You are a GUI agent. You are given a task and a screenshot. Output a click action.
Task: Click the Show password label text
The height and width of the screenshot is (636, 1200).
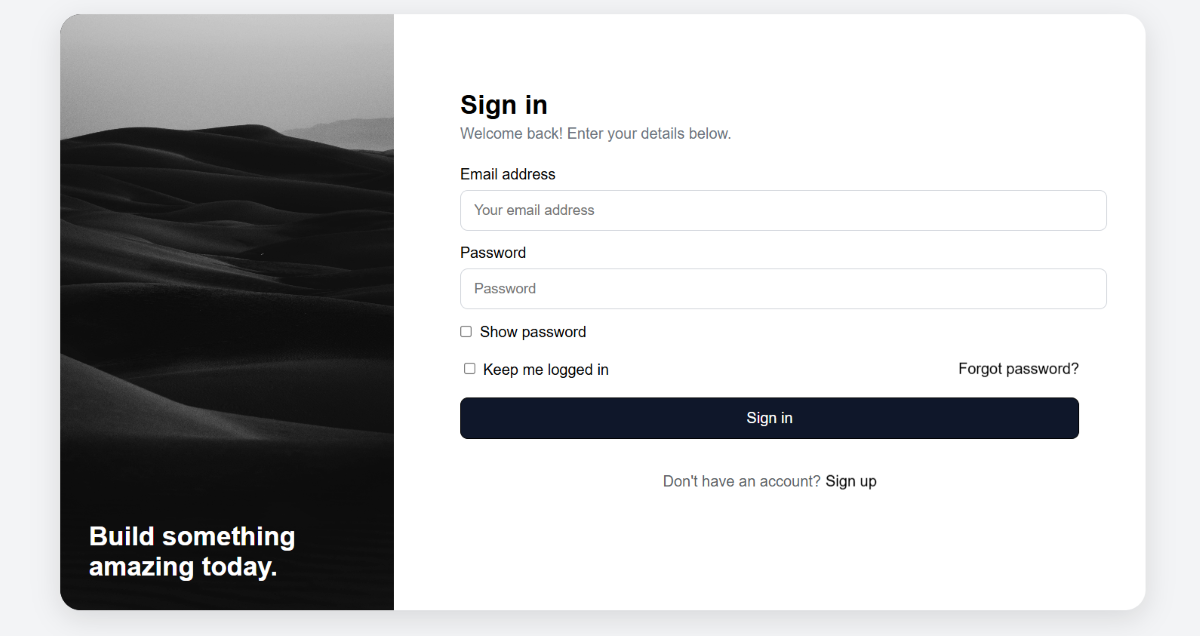click(533, 332)
